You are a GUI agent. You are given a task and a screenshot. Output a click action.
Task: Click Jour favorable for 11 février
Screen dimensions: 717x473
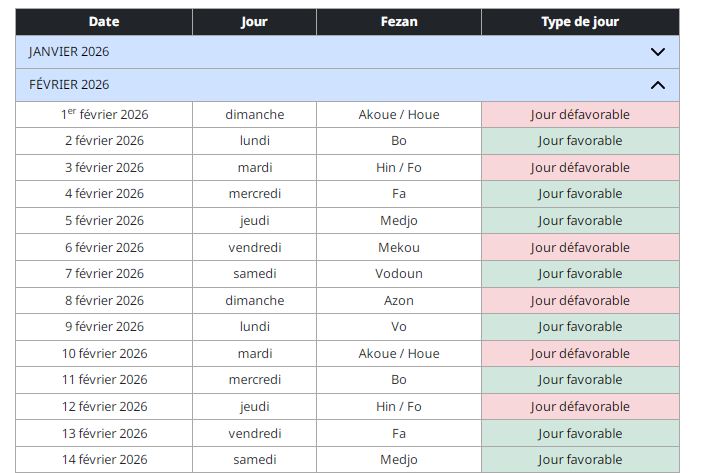click(580, 380)
